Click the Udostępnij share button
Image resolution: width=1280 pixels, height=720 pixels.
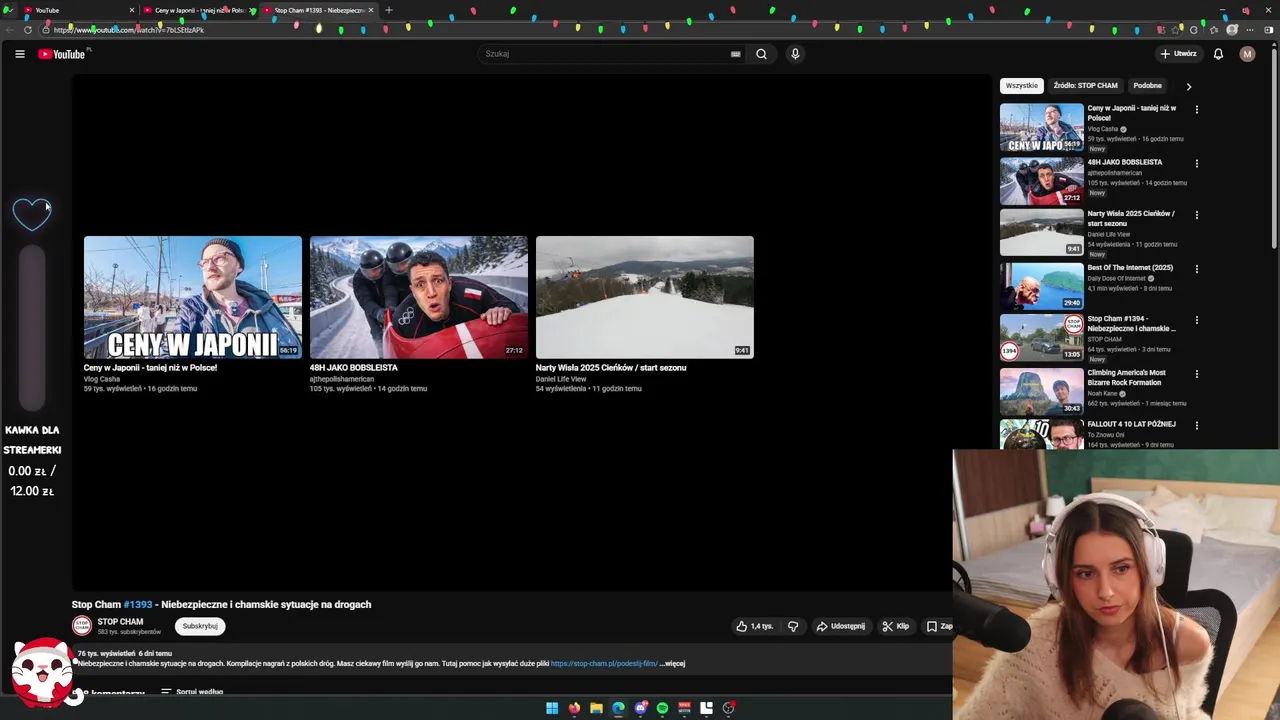coord(840,626)
